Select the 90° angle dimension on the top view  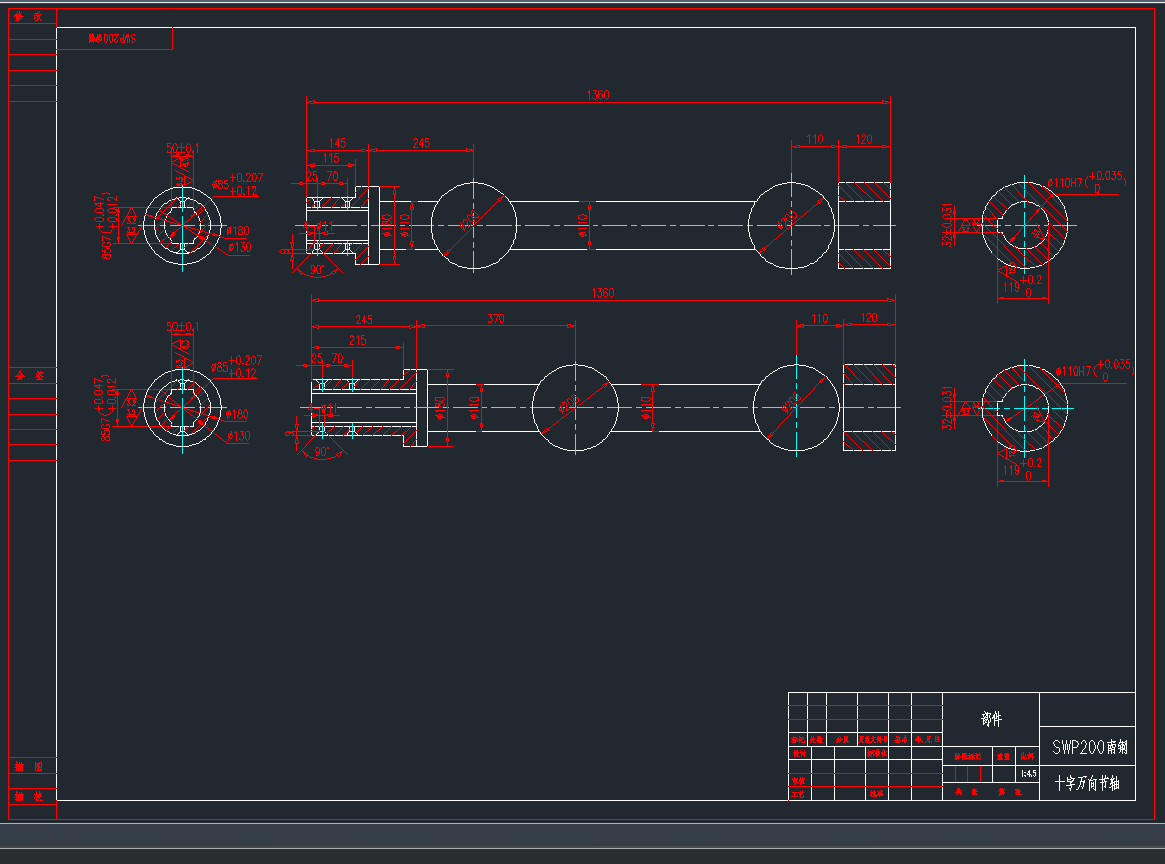coord(317,270)
